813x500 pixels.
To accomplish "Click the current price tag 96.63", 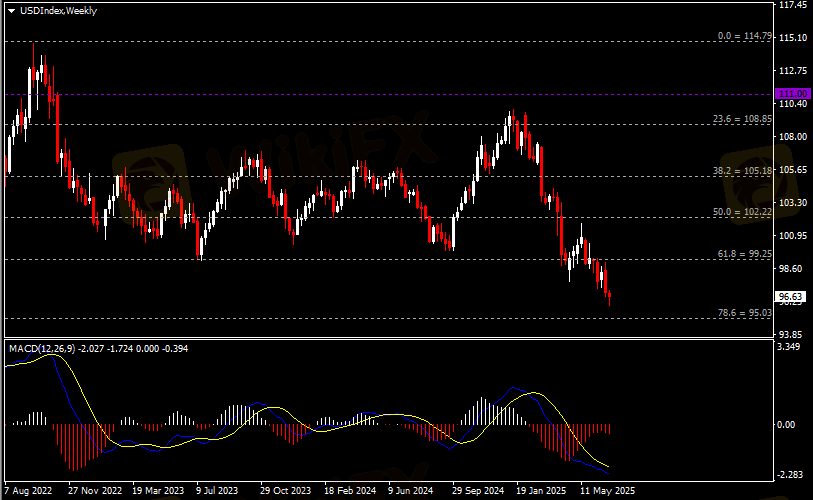I will (x=791, y=297).
